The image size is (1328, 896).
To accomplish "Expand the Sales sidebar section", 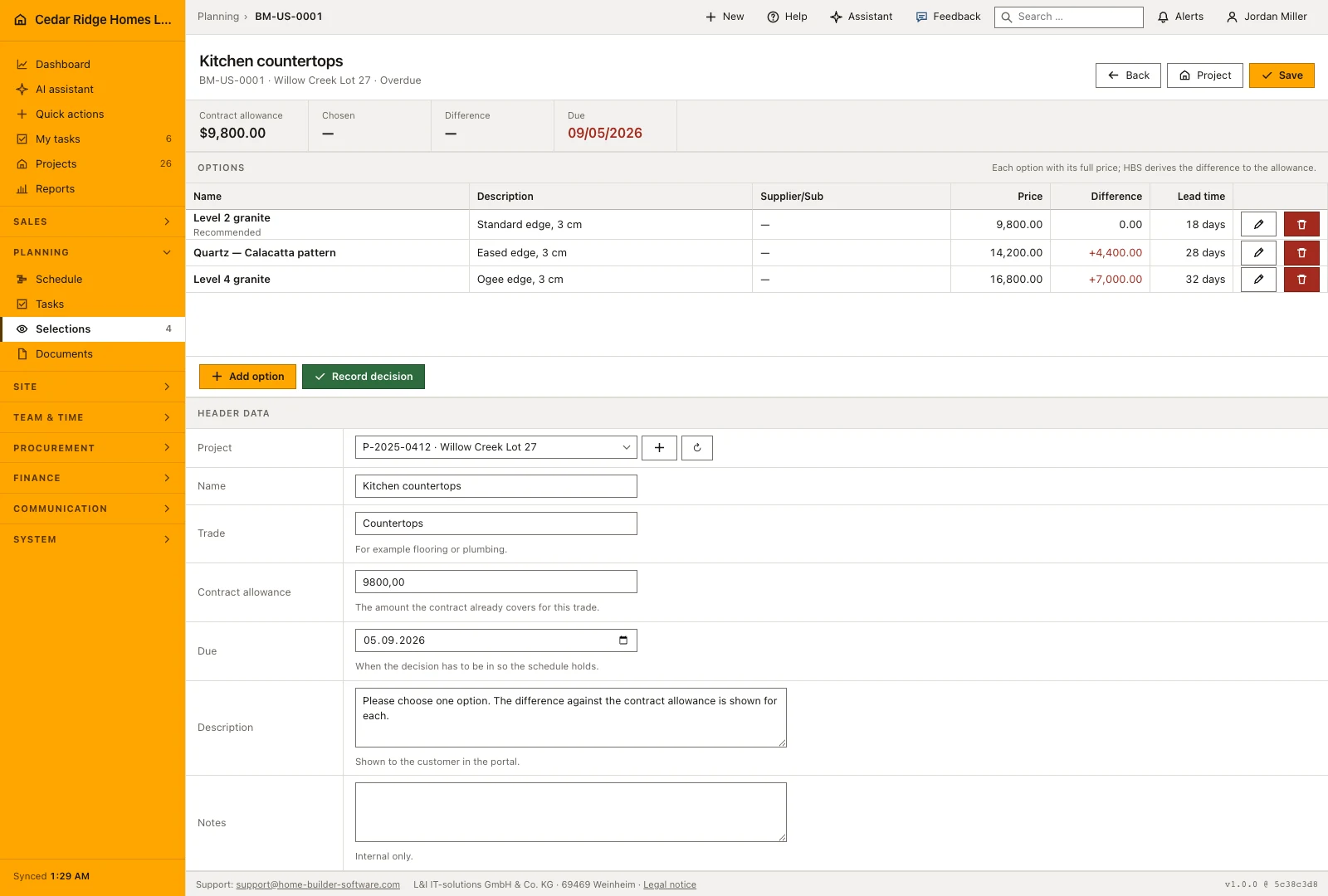I will (x=92, y=222).
